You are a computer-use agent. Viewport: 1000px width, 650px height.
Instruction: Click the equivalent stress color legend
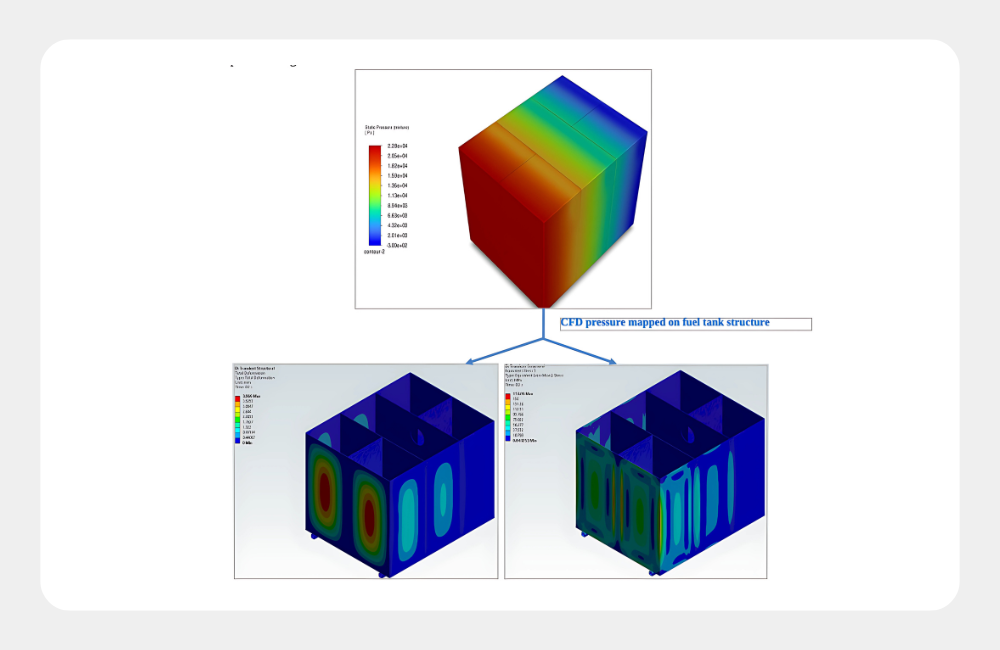click(x=509, y=418)
